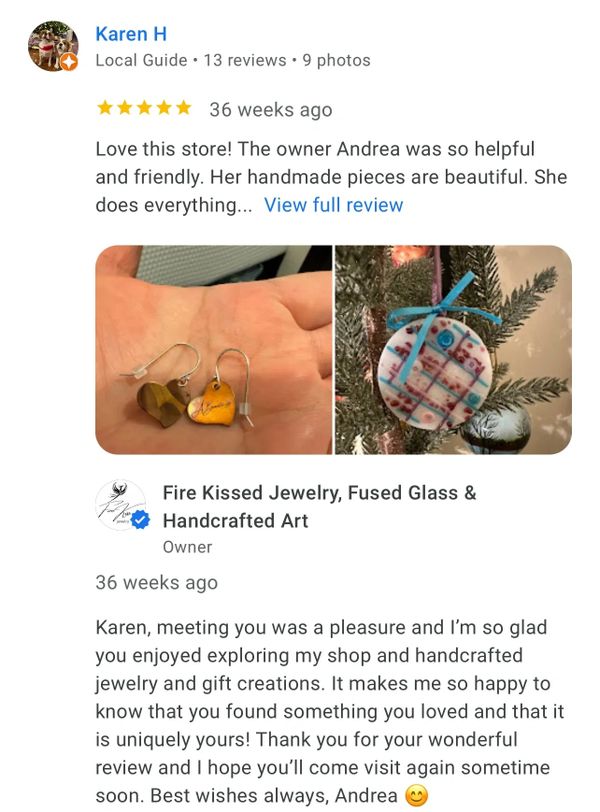Click the smiling emoji after Andrea
This screenshot has height=812, width=600.
click(x=416, y=795)
